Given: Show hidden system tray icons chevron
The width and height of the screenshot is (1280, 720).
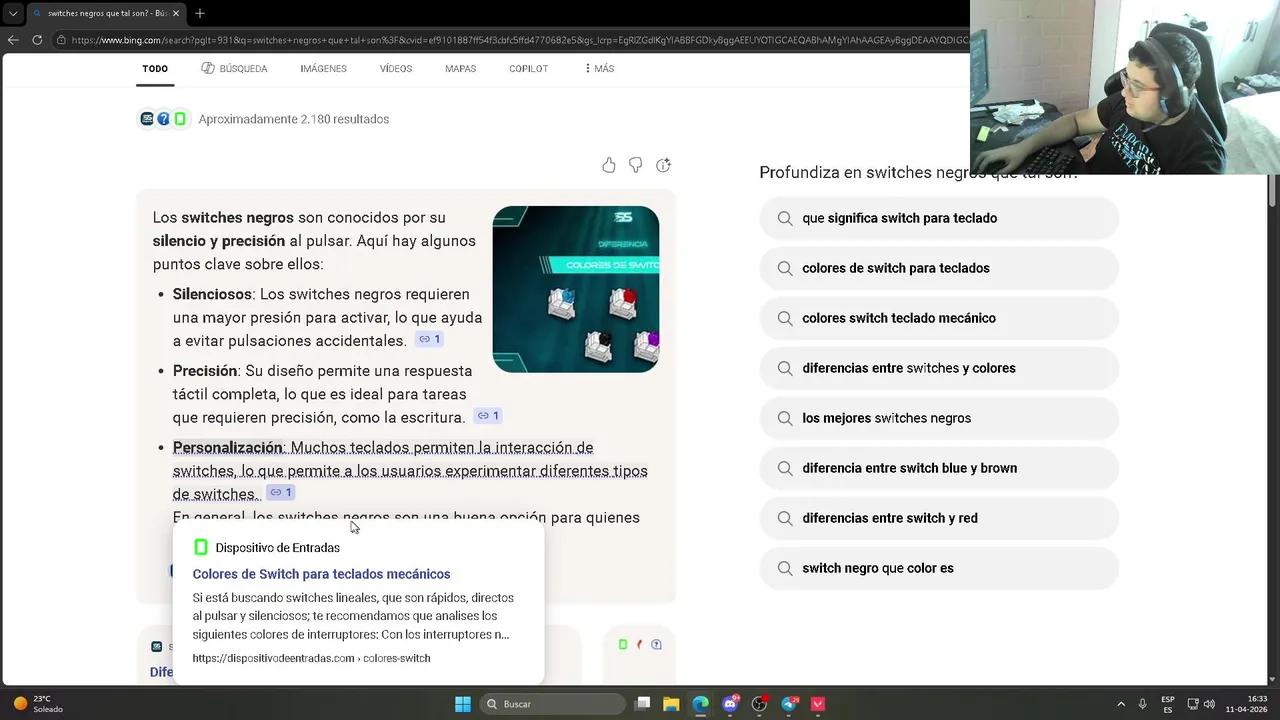Looking at the screenshot, I should [1121, 704].
